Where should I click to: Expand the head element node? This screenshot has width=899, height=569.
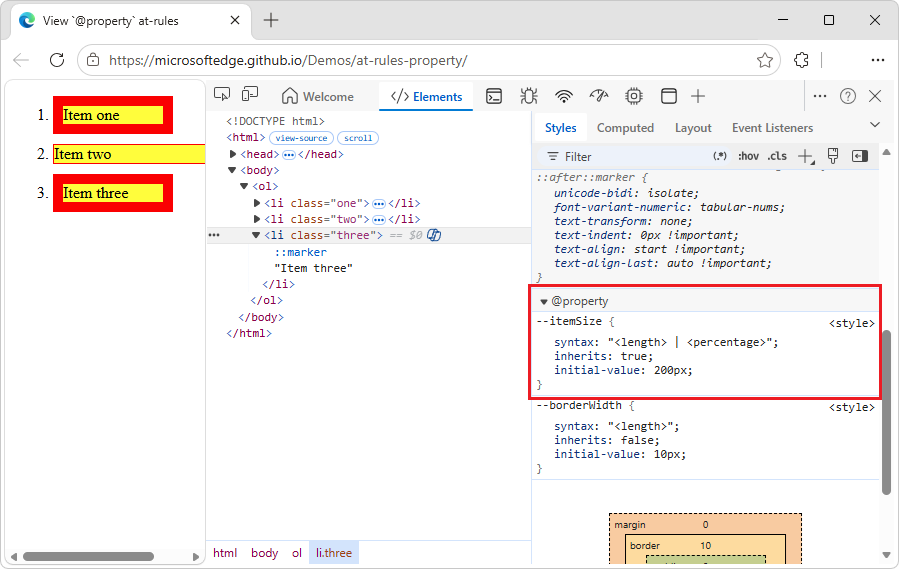point(233,154)
